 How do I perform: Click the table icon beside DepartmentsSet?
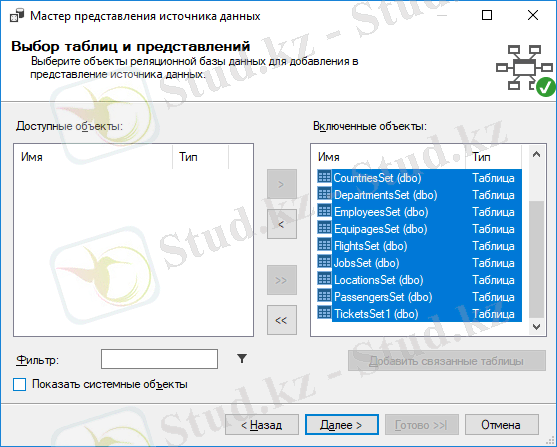pyautogui.click(x=324, y=194)
